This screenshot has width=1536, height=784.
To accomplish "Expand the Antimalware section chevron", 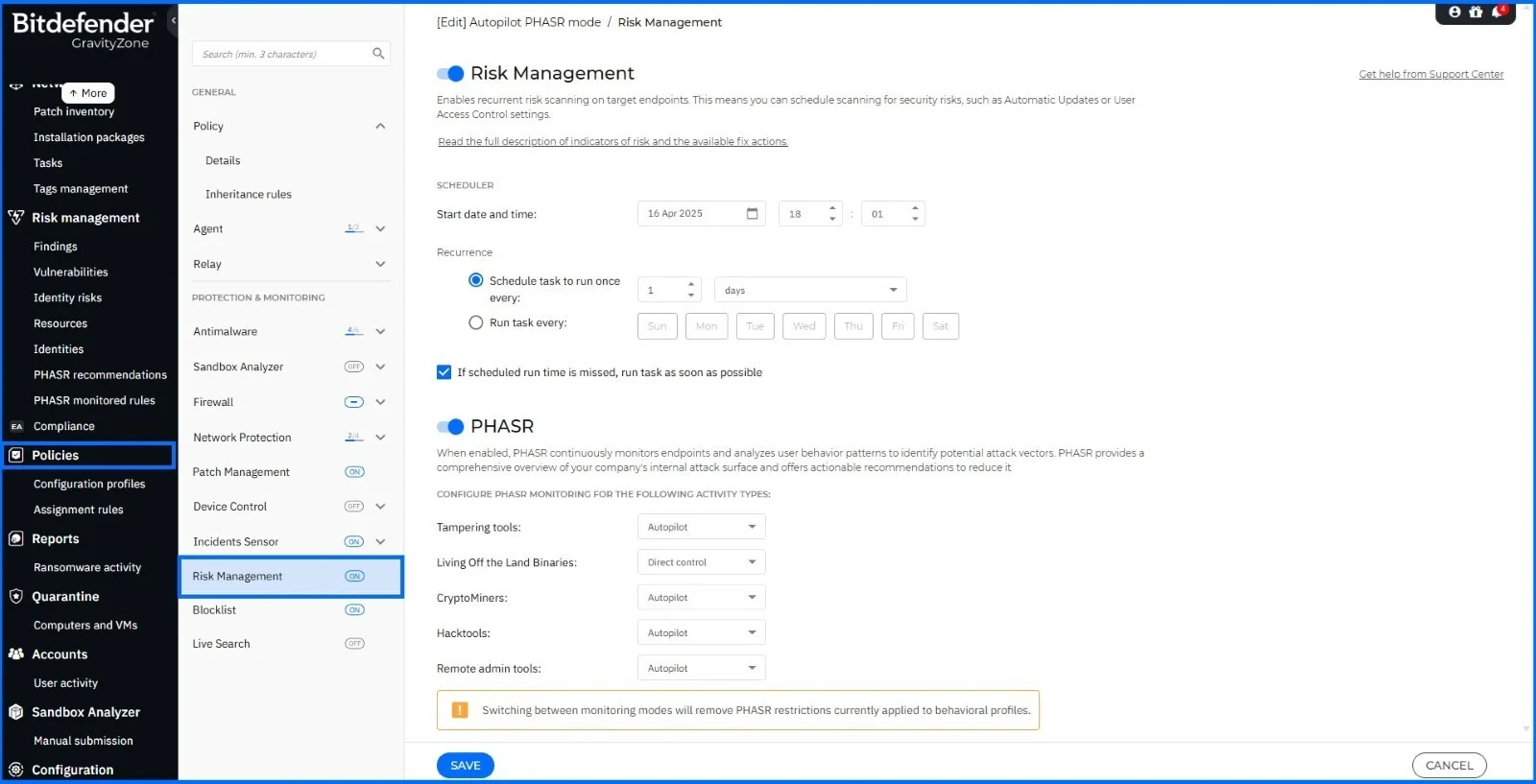I will [380, 332].
